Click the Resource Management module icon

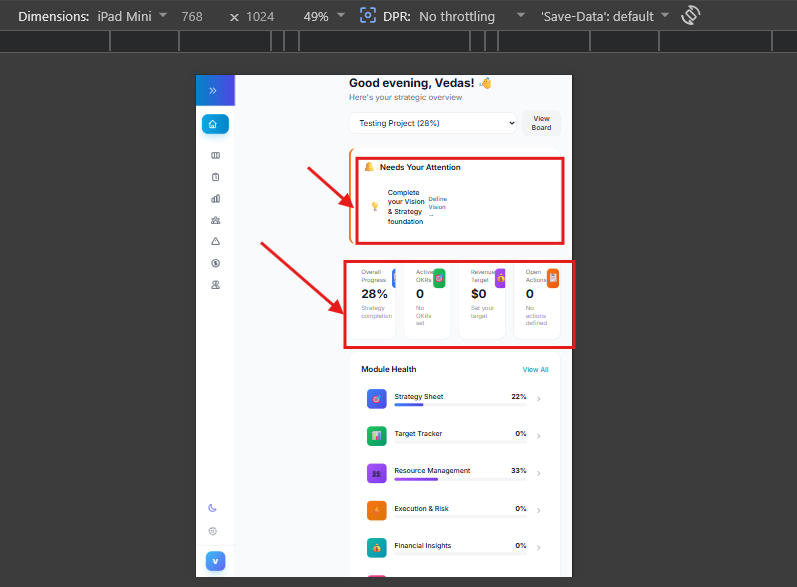(x=377, y=473)
